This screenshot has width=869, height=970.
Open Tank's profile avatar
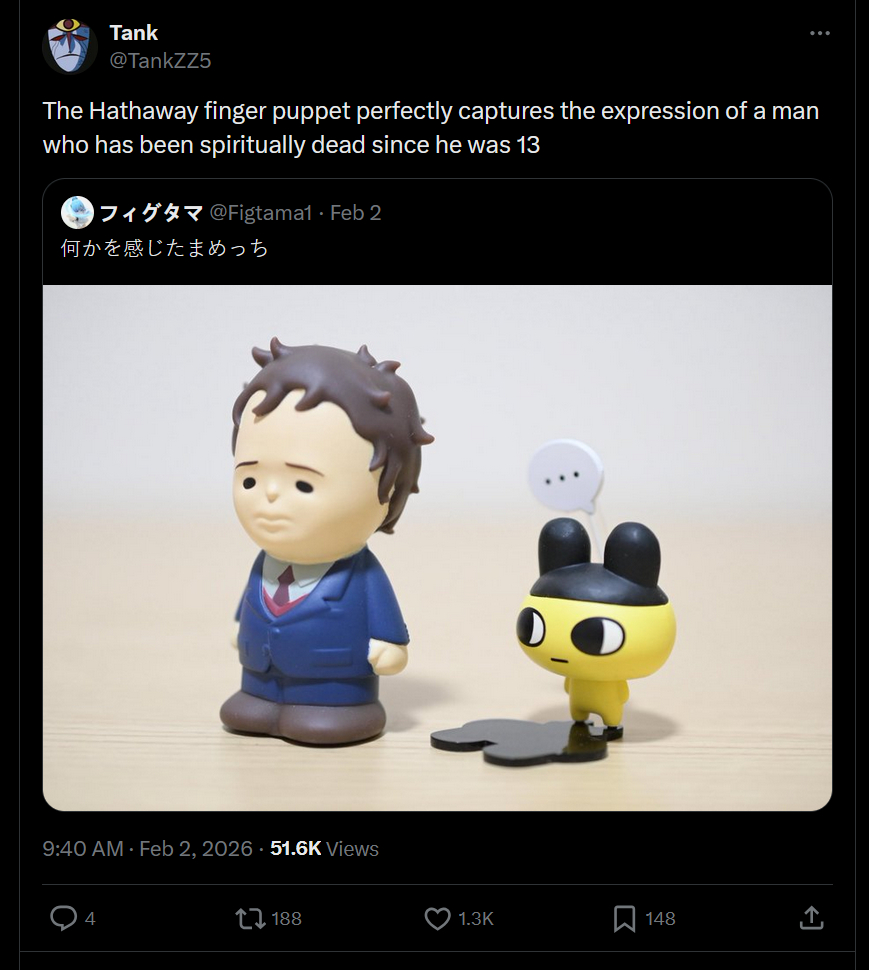tap(69, 46)
